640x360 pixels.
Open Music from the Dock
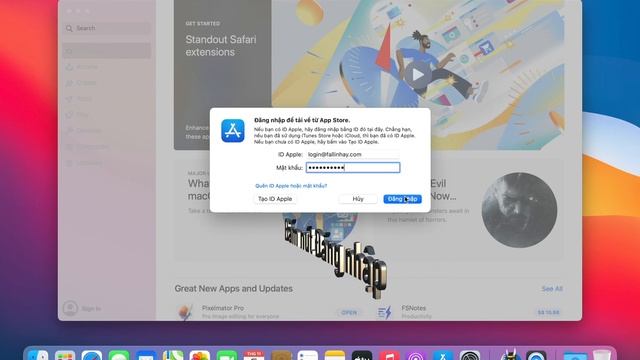pyautogui.click(x=389, y=356)
